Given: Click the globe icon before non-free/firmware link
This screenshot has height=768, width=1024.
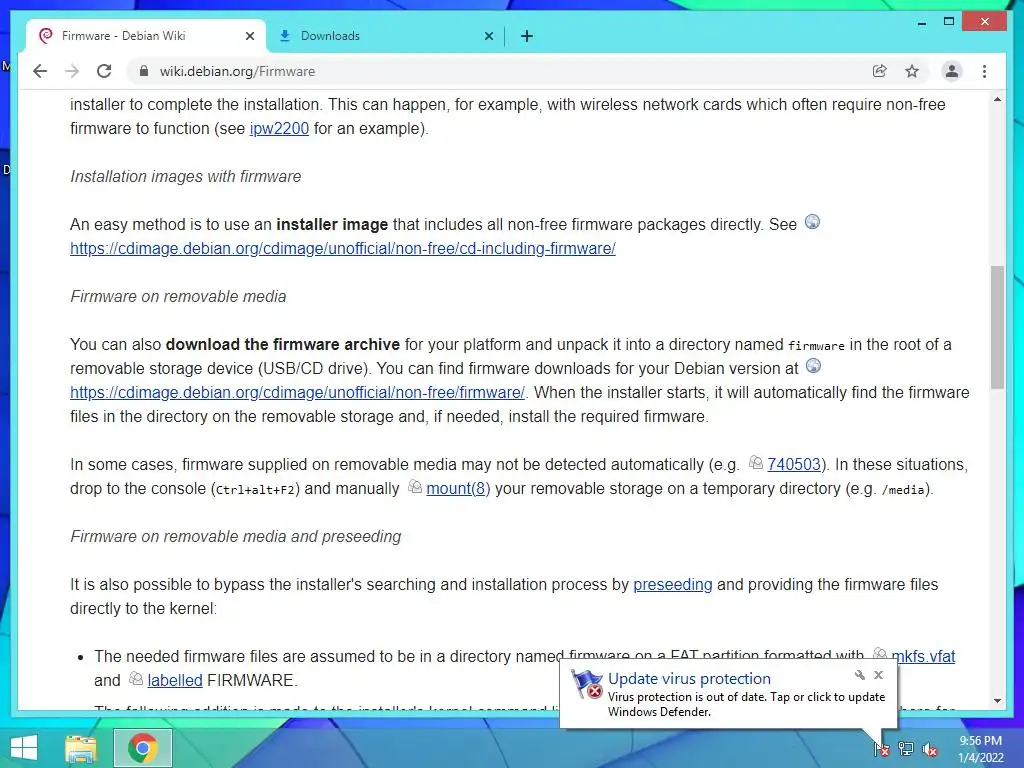Looking at the screenshot, I should pyautogui.click(x=813, y=366).
